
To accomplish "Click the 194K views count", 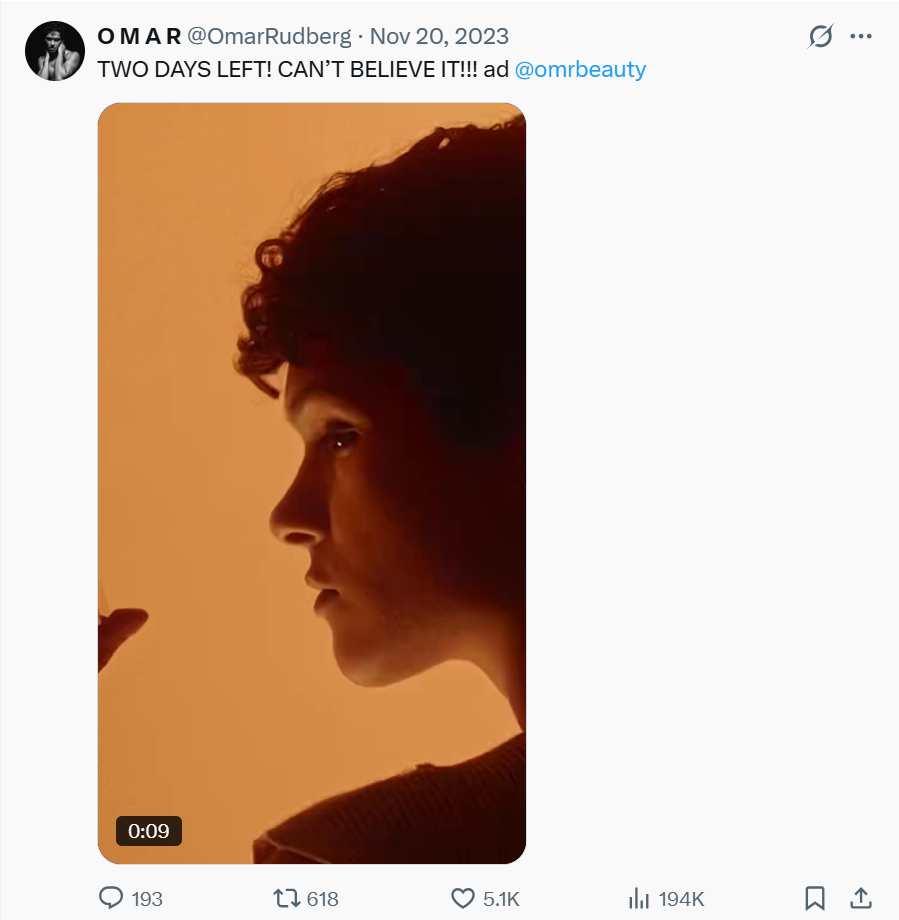I will [681, 898].
